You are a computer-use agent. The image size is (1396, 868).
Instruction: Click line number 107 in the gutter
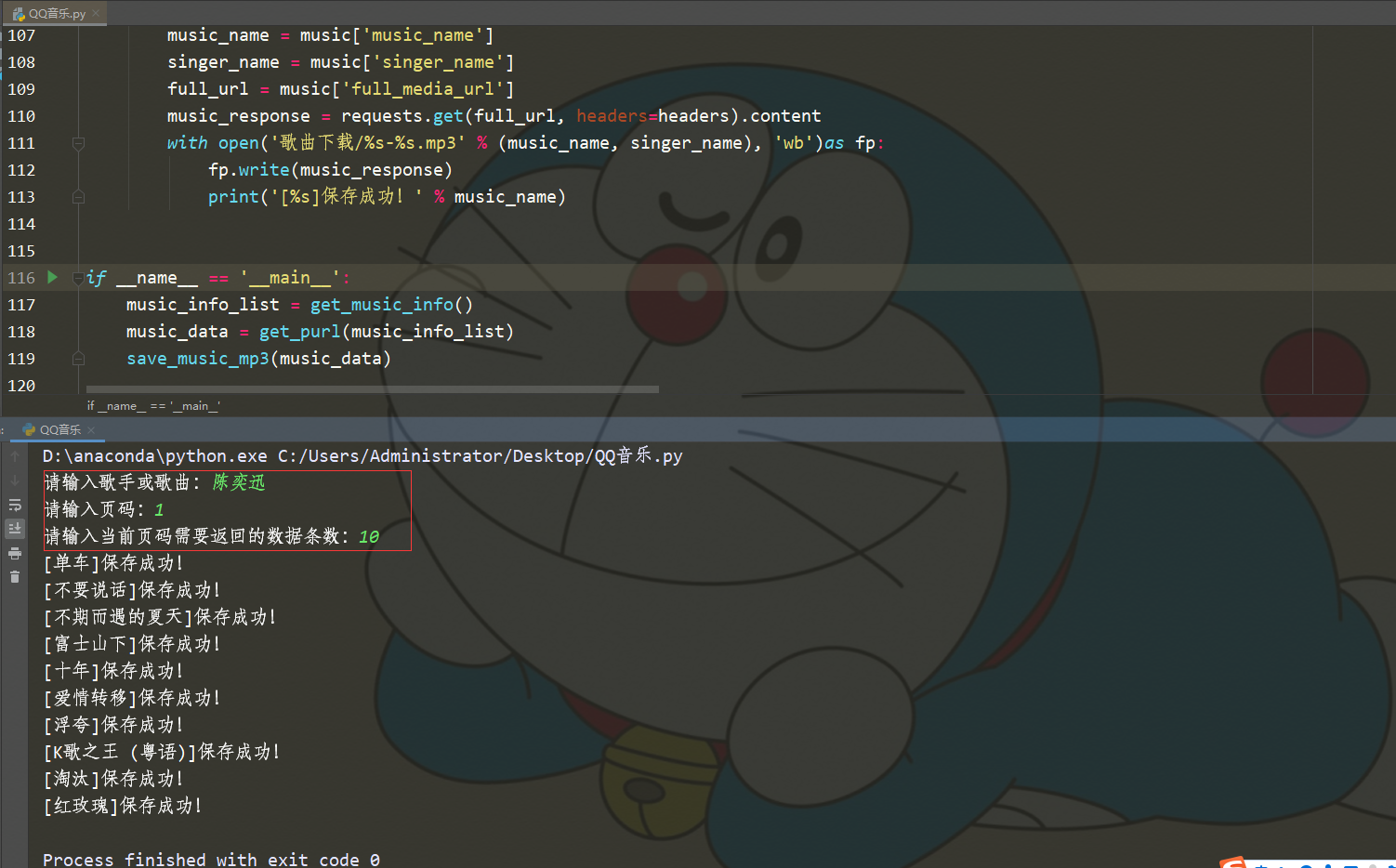21,35
